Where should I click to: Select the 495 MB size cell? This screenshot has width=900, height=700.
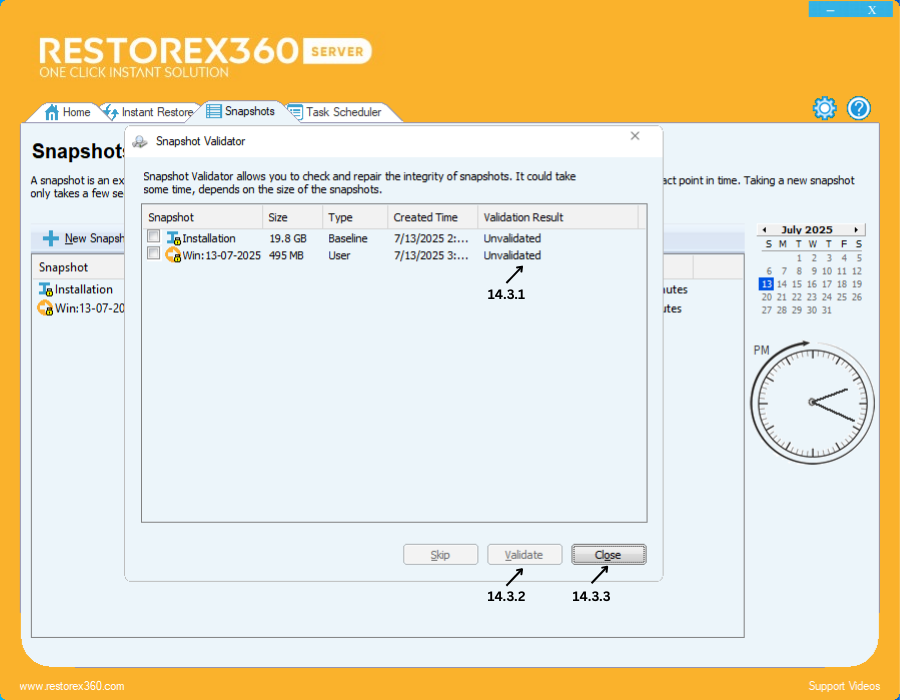[286, 255]
